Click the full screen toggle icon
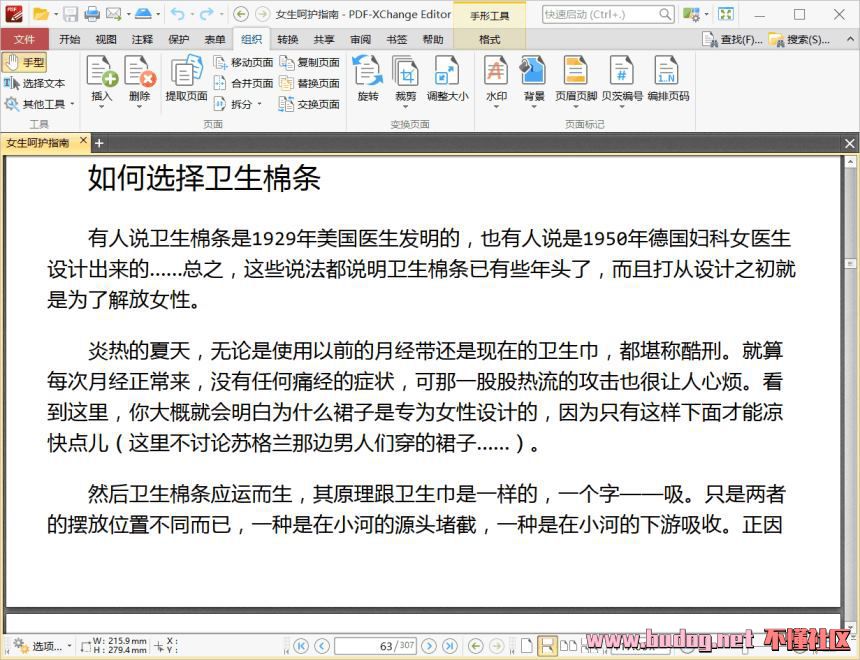Viewport: 860px width, 660px height. click(x=726, y=14)
